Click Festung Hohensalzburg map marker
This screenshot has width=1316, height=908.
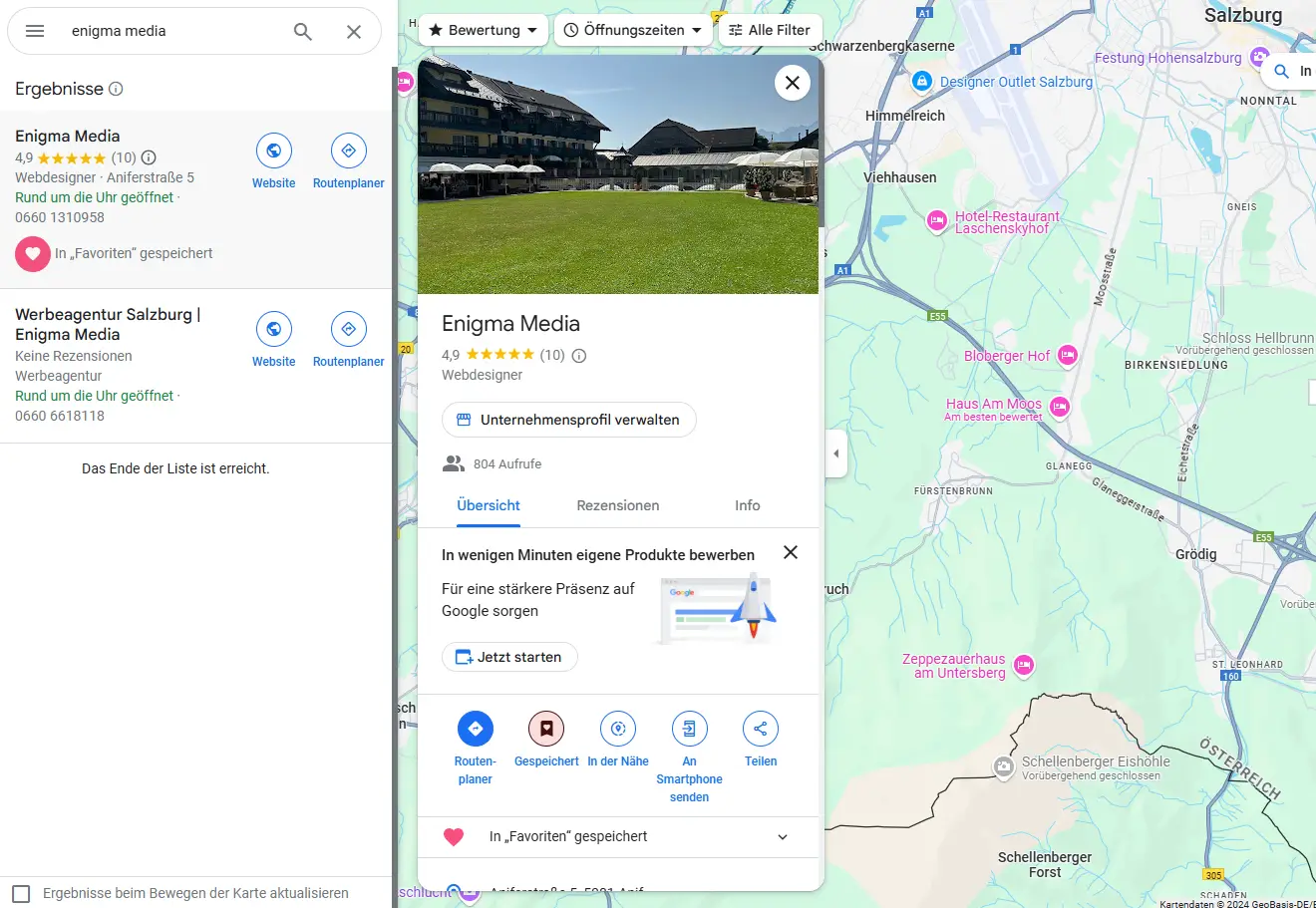[1259, 58]
